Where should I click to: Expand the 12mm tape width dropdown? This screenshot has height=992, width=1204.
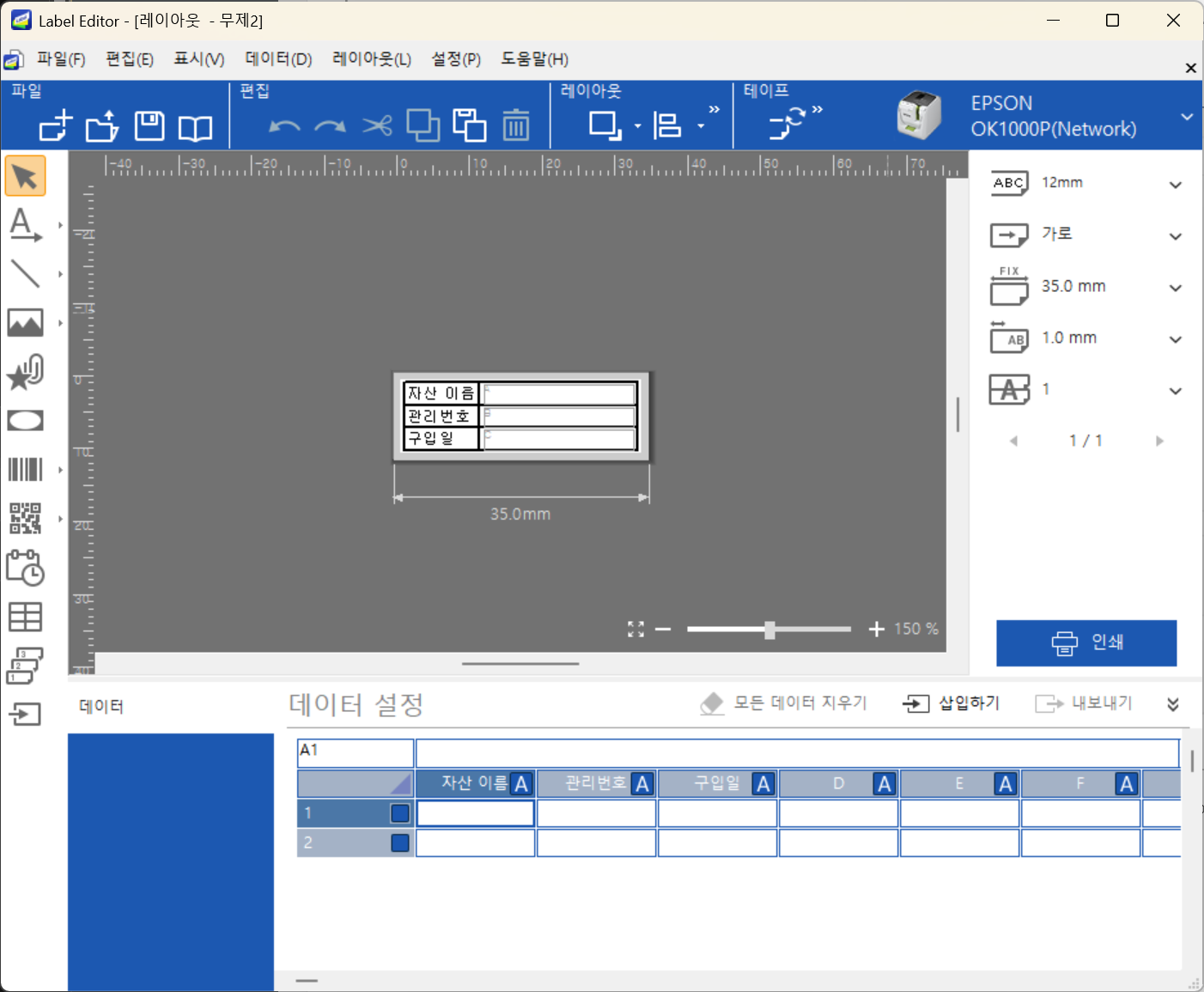1176,185
